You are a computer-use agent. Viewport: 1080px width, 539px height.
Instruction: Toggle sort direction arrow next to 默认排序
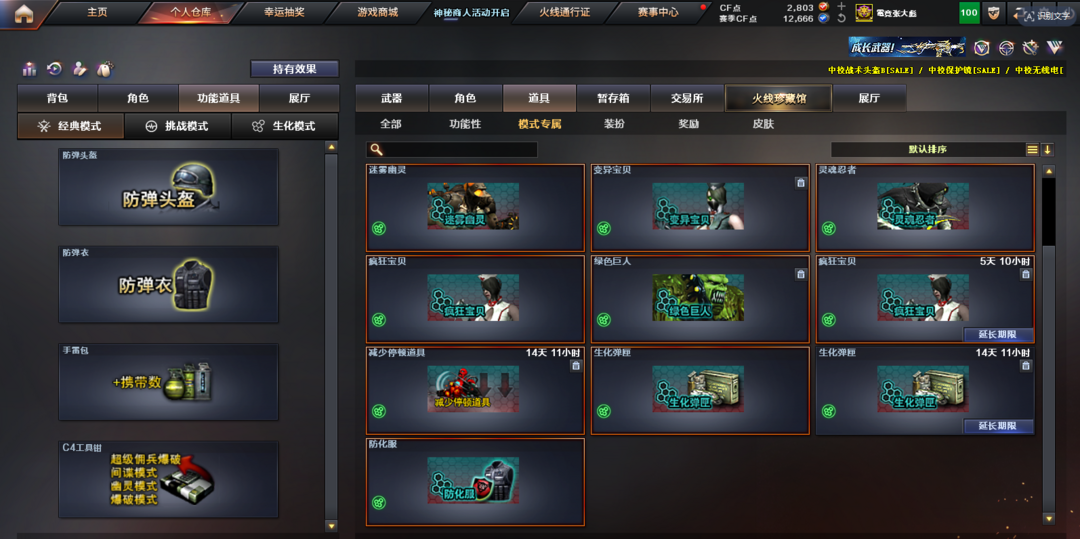(x=1047, y=149)
